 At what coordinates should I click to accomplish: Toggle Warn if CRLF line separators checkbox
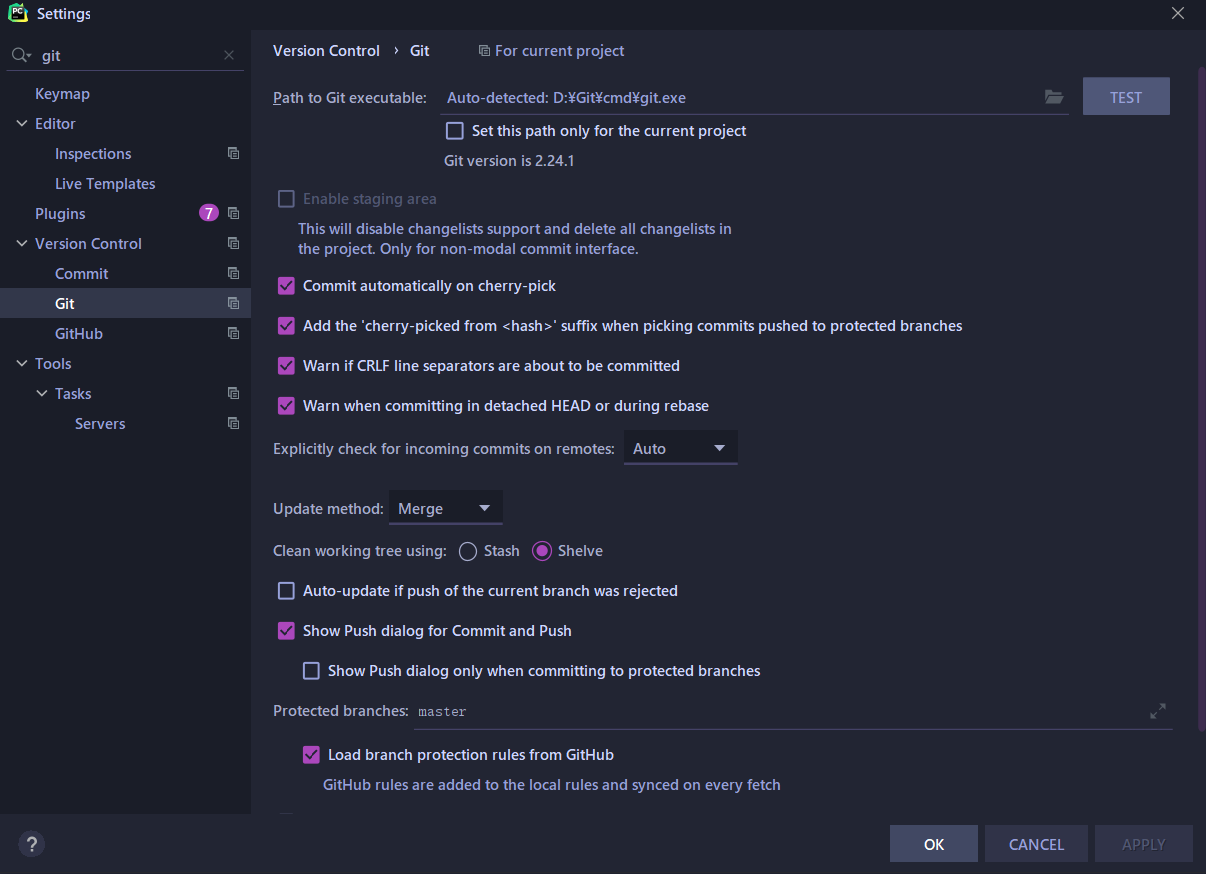[286, 366]
